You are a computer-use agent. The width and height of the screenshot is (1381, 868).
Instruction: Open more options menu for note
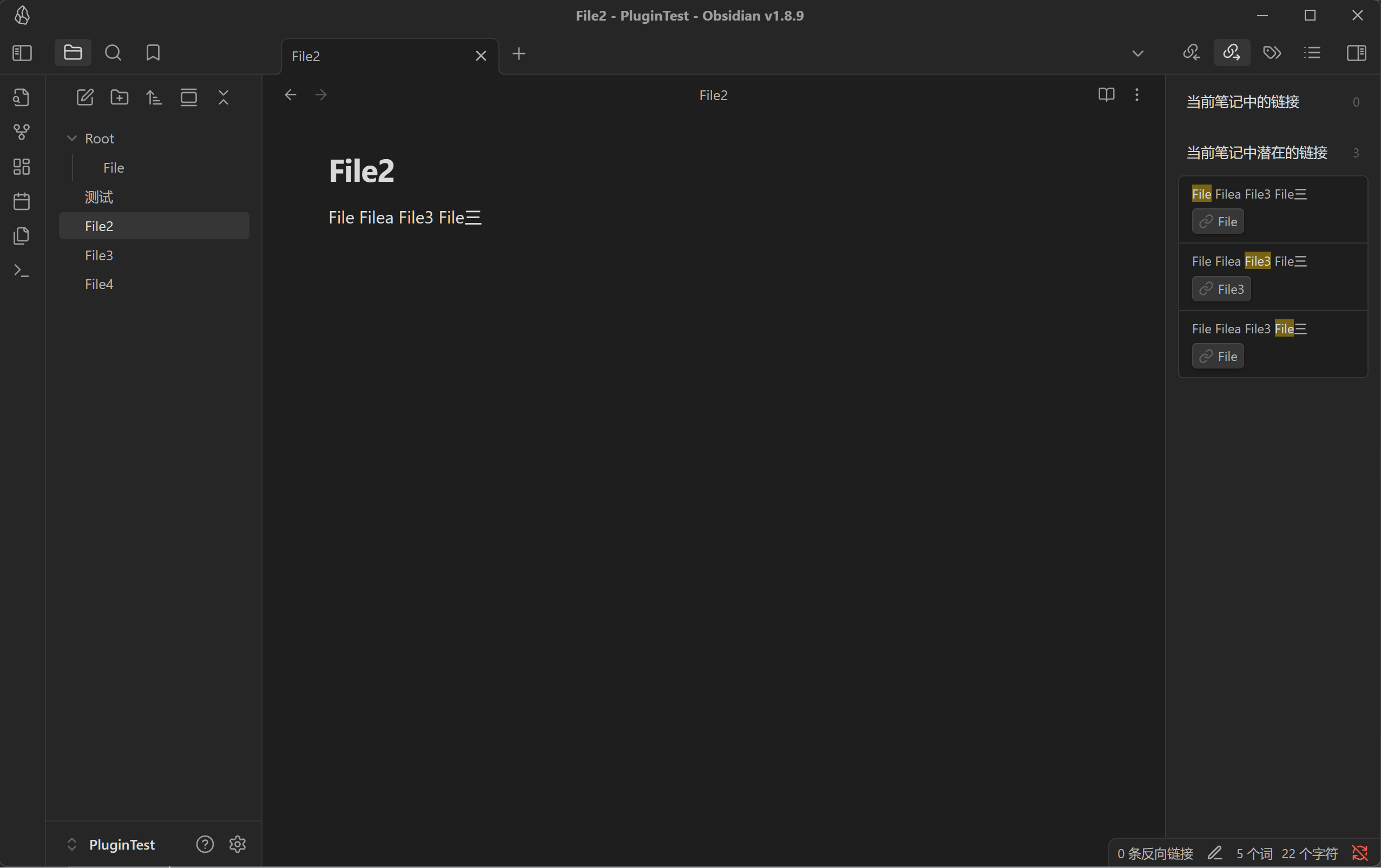1136,95
